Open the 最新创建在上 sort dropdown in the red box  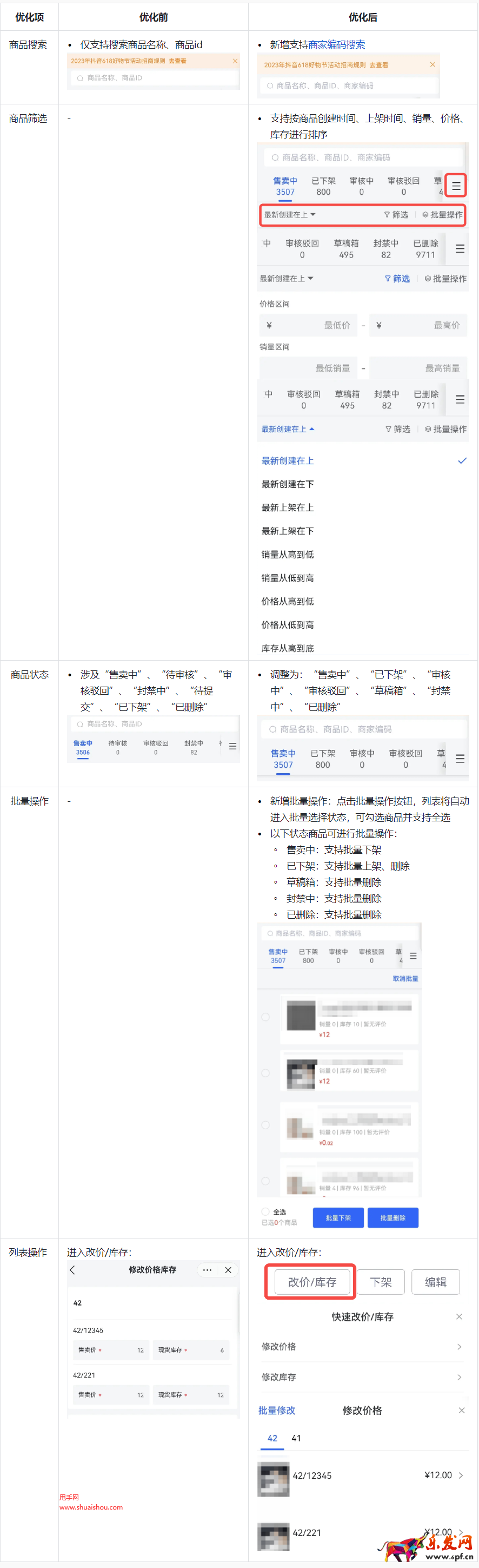(289, 215)
